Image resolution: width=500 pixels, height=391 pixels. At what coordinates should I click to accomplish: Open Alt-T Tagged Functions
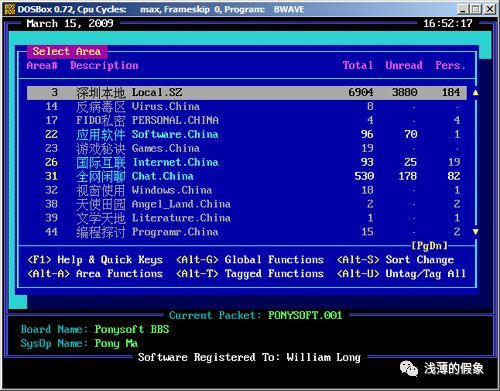(250, 274)
